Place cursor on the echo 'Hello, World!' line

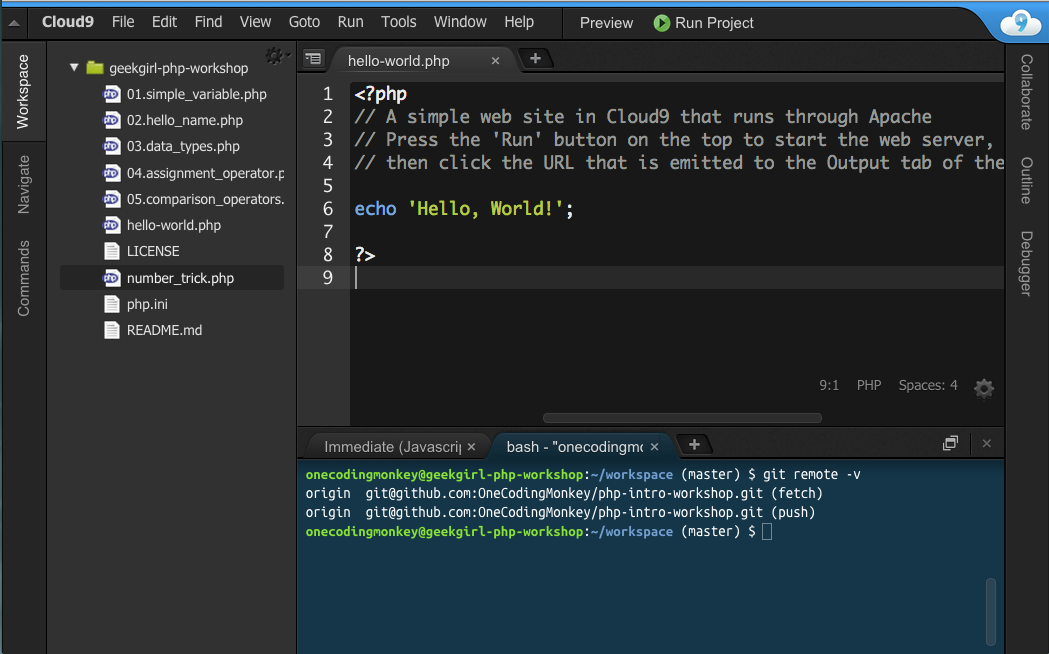pyautogui.click(x=464, y=209)
